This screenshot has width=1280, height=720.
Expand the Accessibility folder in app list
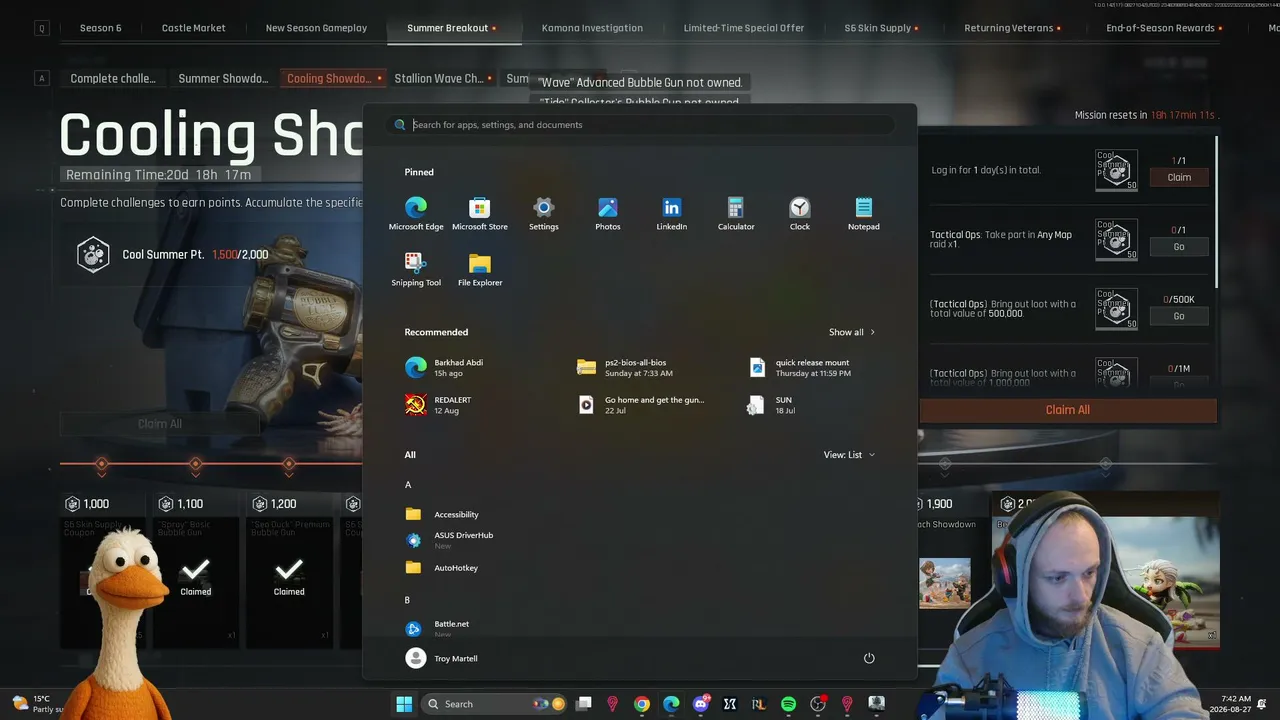(x=442, y=514)
